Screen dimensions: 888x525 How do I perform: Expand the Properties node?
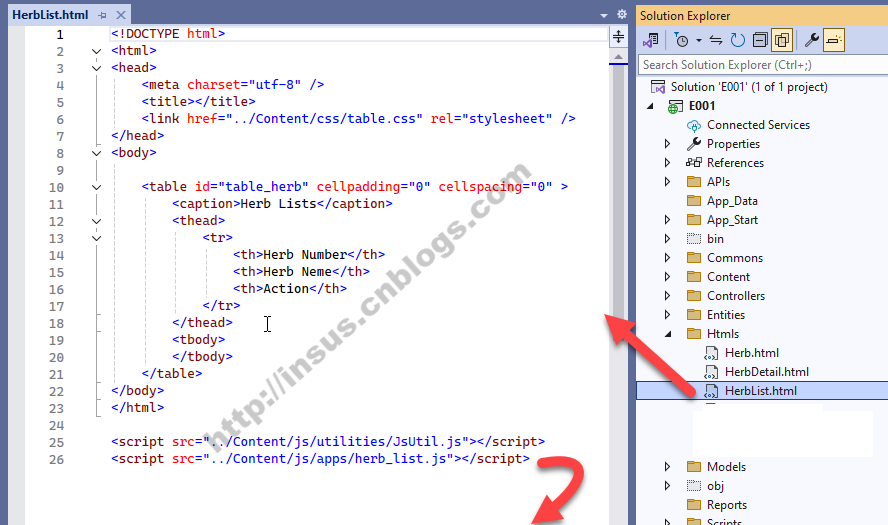(x=668, y=144)
